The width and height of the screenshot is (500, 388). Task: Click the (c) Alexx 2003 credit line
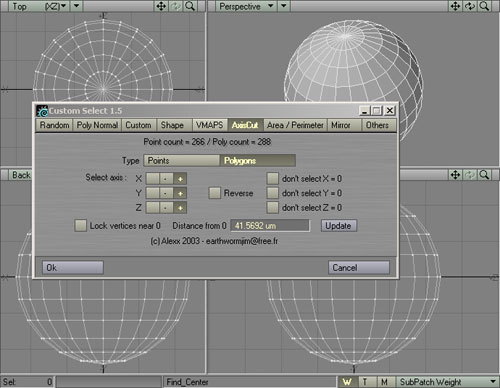(214, 241)
